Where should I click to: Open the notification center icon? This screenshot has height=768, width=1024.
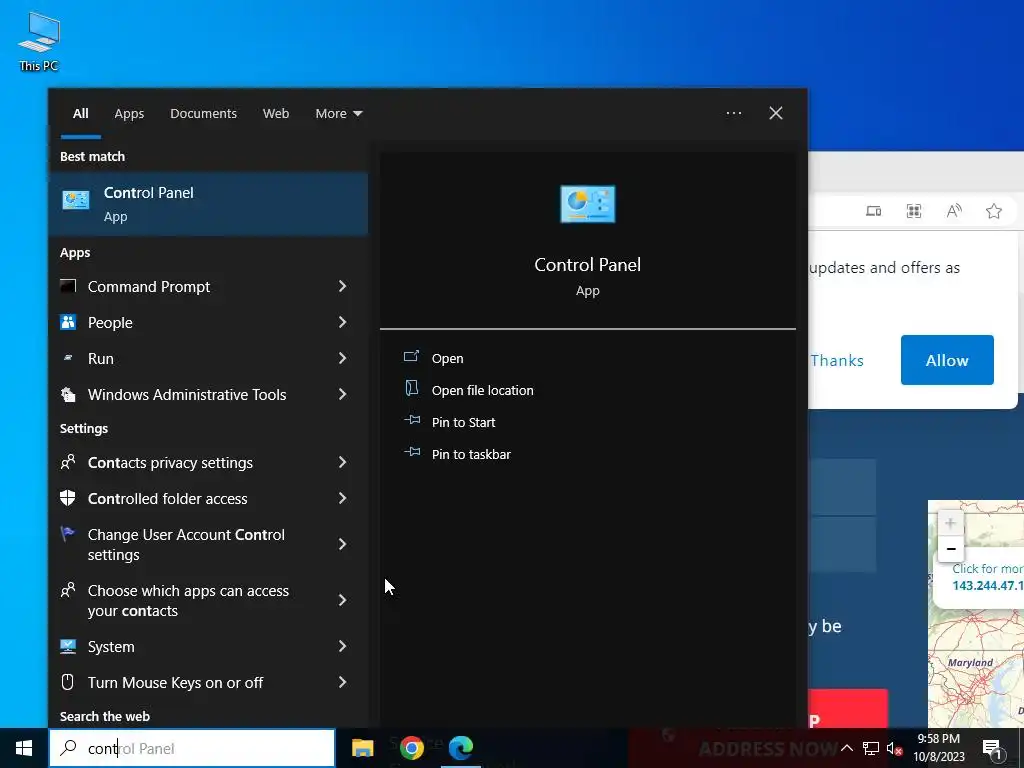pyautogui.click(x=992, y=748)
